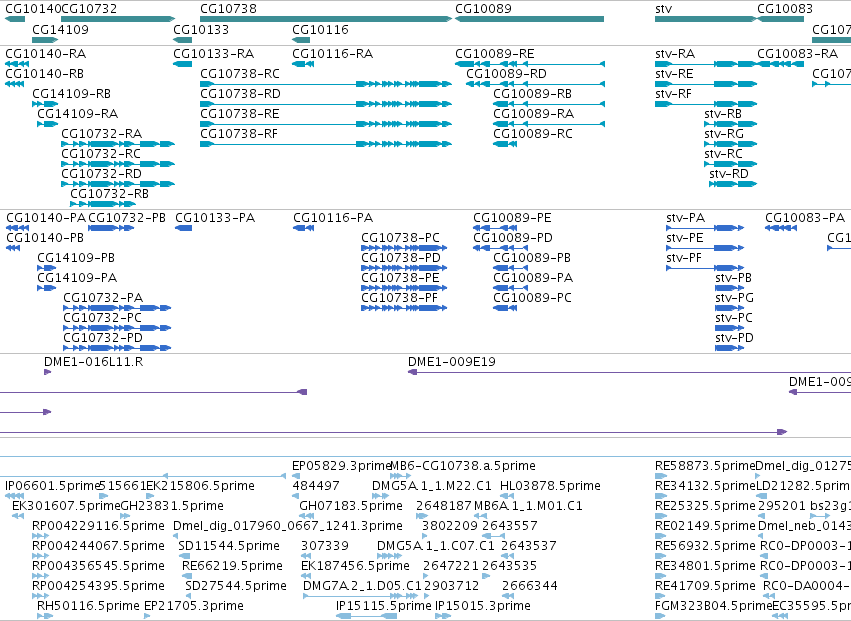
Task: Select protein CG10133-PA
Action: (215, 218)
